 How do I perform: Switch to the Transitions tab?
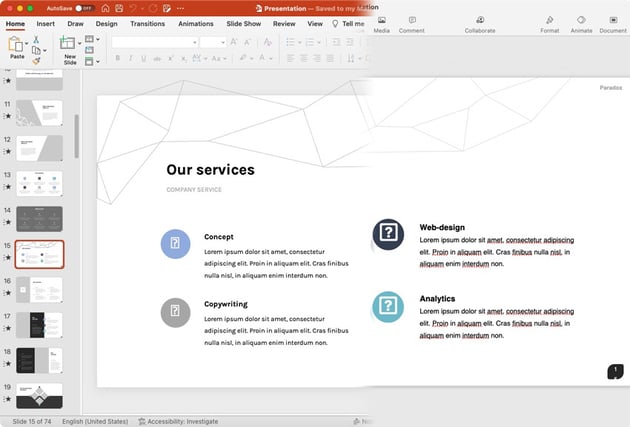coord(147,23)
